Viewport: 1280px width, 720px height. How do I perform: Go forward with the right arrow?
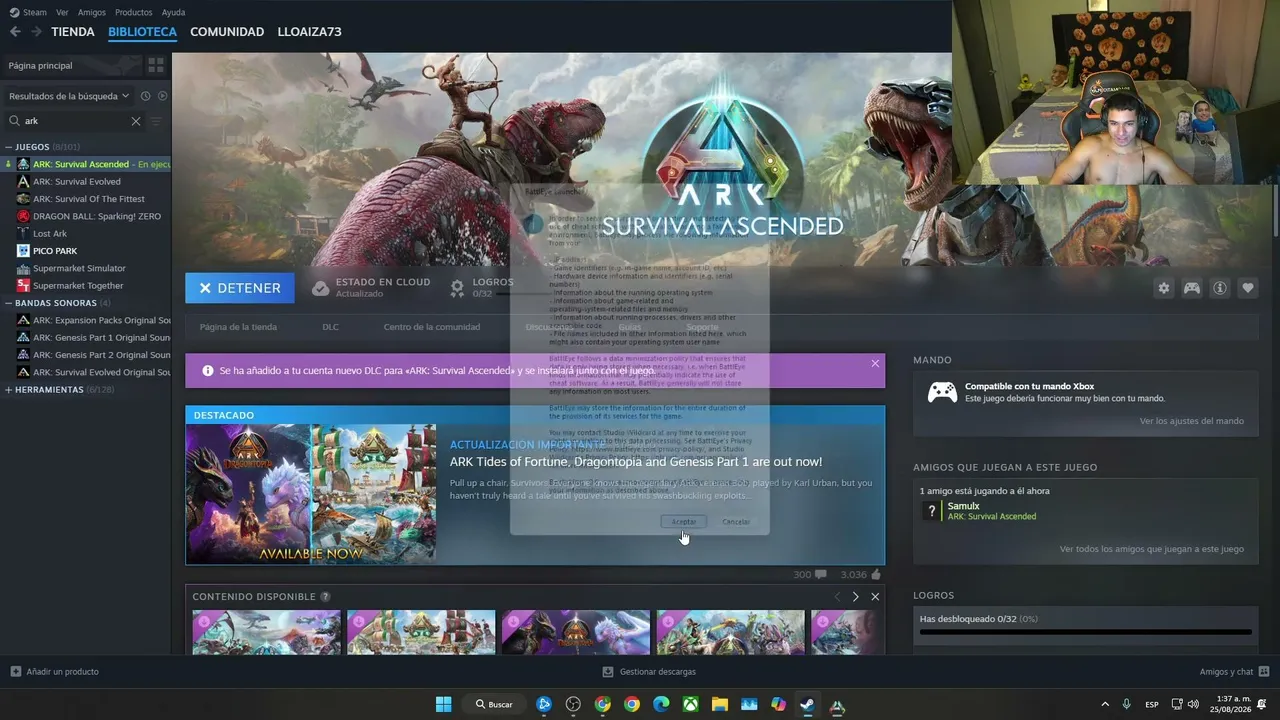[36, 32]
